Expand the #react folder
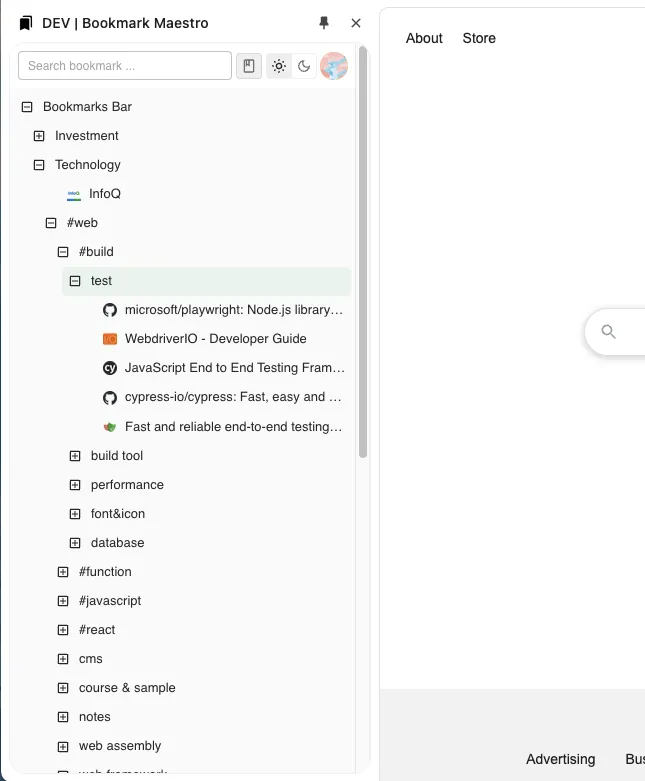 [x=63, y=630]
